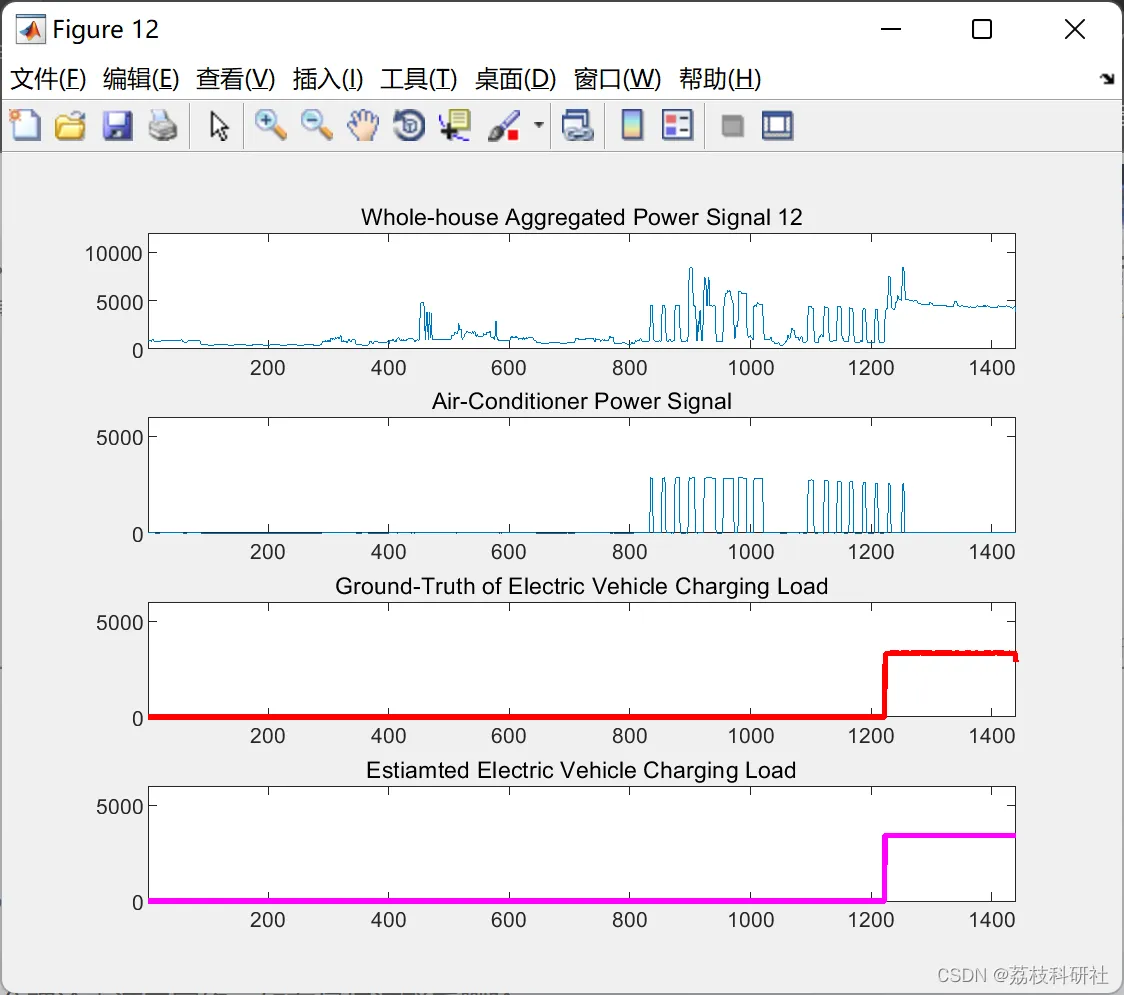Click the 10000 y-axis label in top plot
Viewport: 1124px width, 995px height.
click(113, 253)
